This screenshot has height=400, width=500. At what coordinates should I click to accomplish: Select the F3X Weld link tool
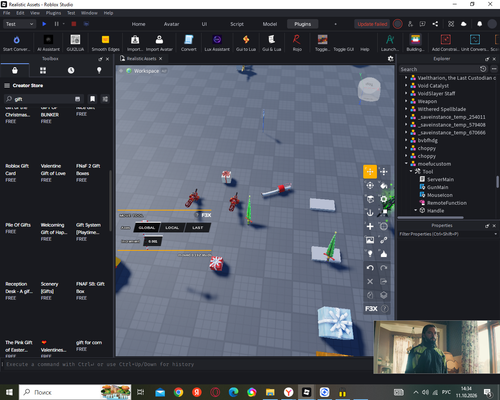point(384,240)
